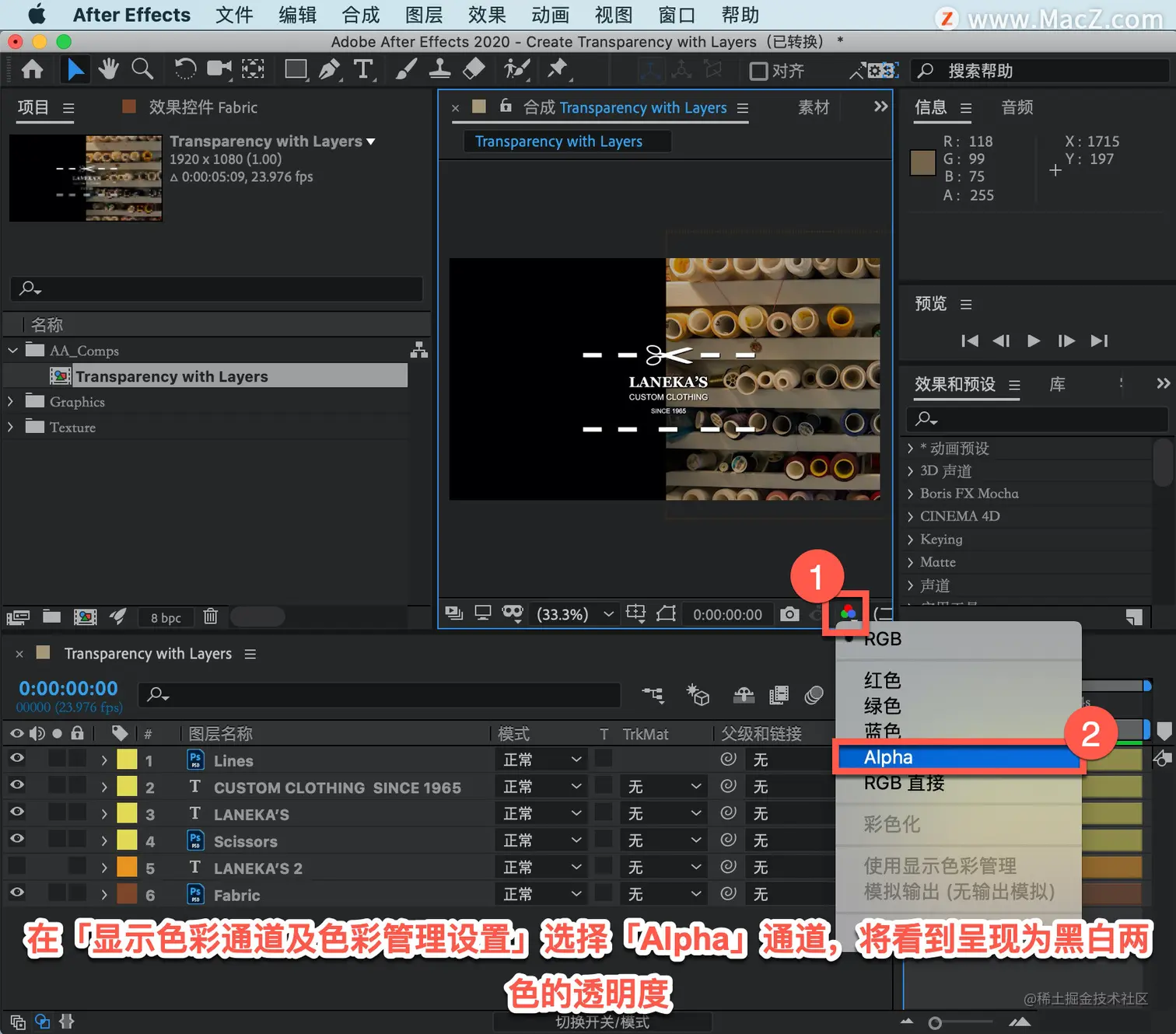The width and height of the screenshot is (1176, 1034).
Task: Hide the Fabric layer visibility eye
Action: click(16, 893)
